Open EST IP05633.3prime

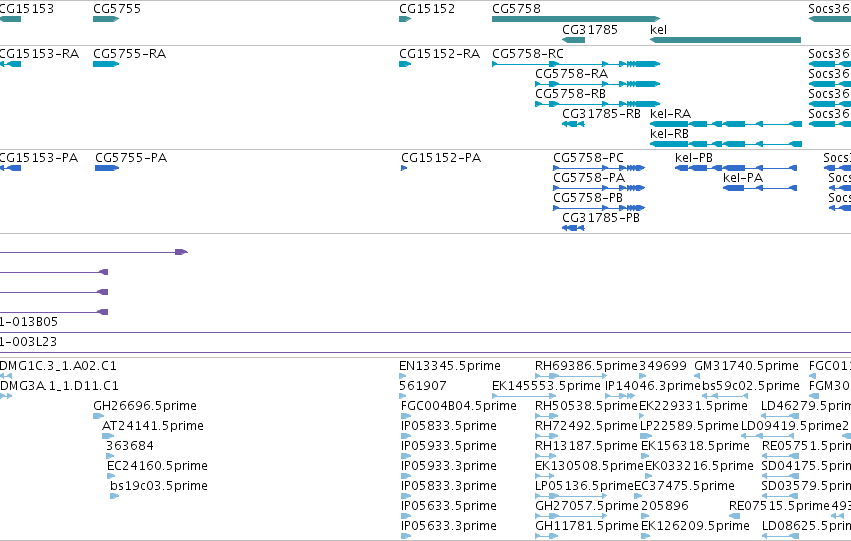pos(448,526)
